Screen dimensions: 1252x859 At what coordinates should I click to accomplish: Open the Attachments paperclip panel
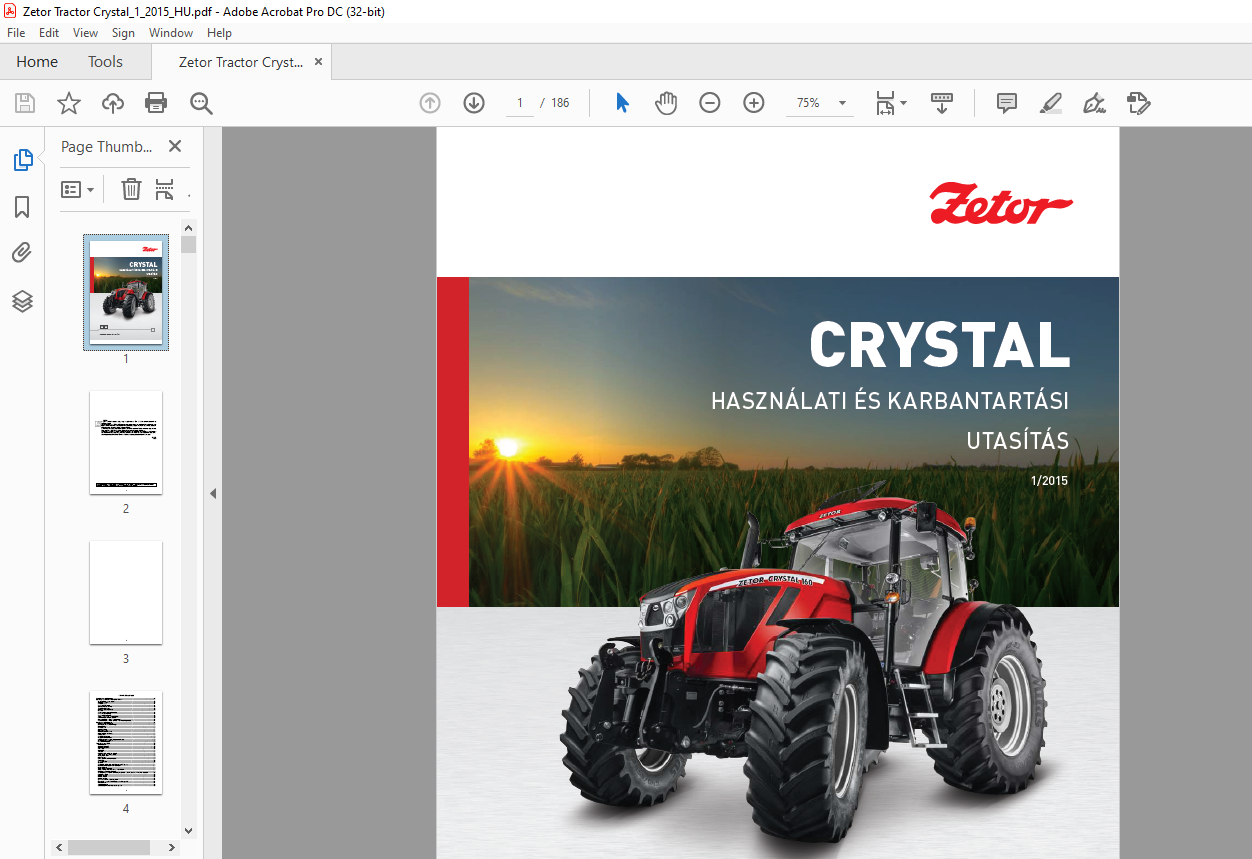click(22, 253)
